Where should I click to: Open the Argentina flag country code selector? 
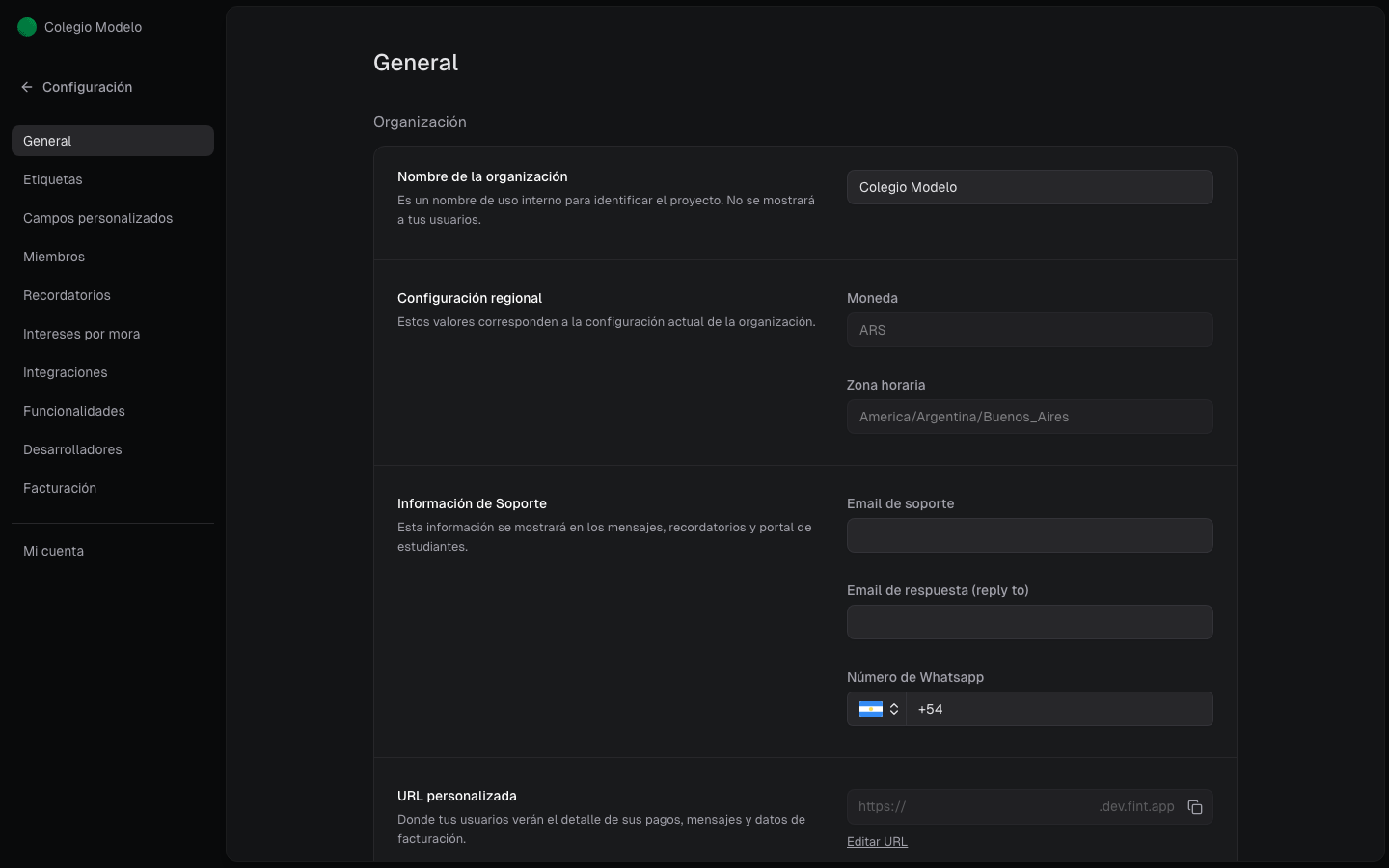click(x=877, y=709)
